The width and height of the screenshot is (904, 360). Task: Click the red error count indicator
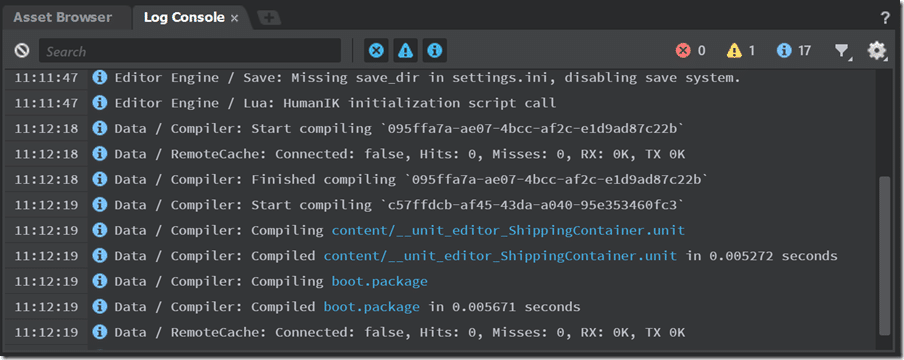(x=691, y=51)
